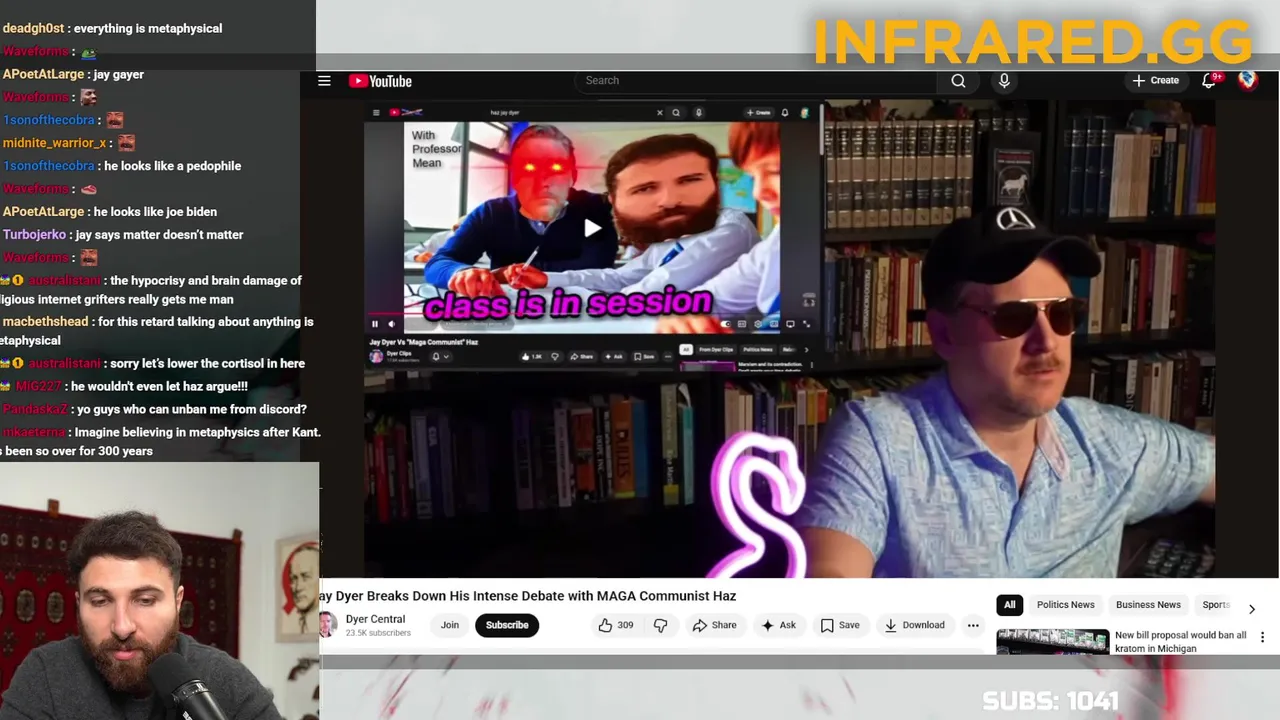Click the embedded player's fullscreen icon
Image resolution: width=1280 pixels, height=720 pixels.
pos(806,324)
